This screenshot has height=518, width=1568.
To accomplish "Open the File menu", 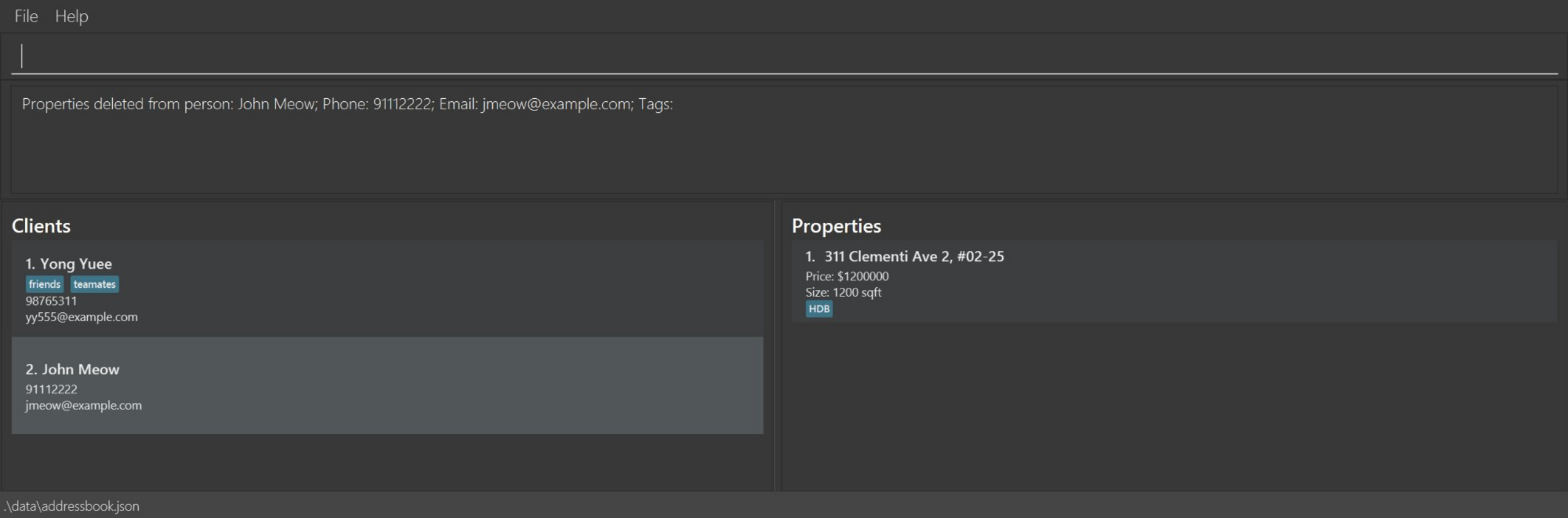I will pyautogui.click(x=26, y=16).
